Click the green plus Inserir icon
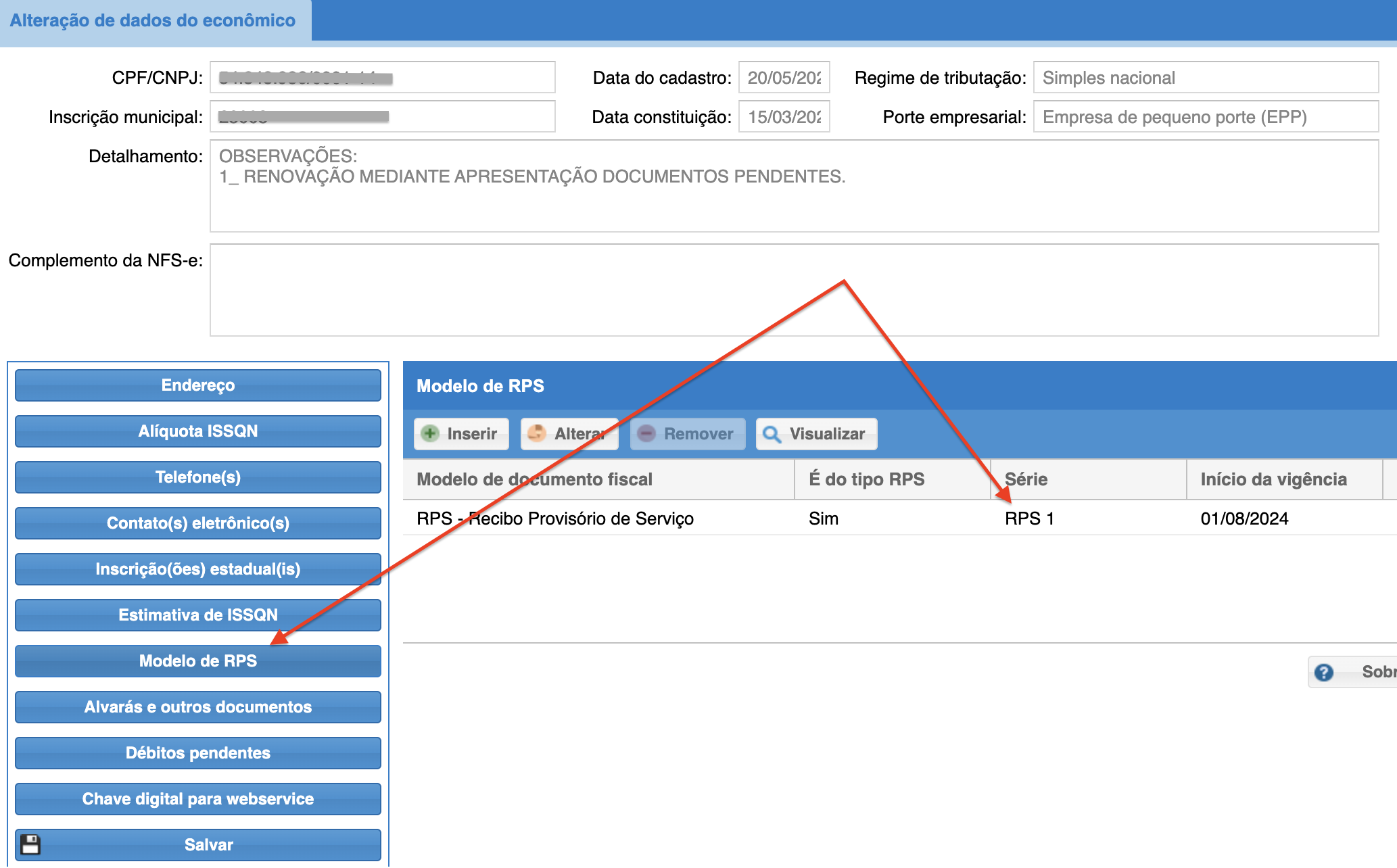This screenshot has height=868, width=1397. [430, 433]
